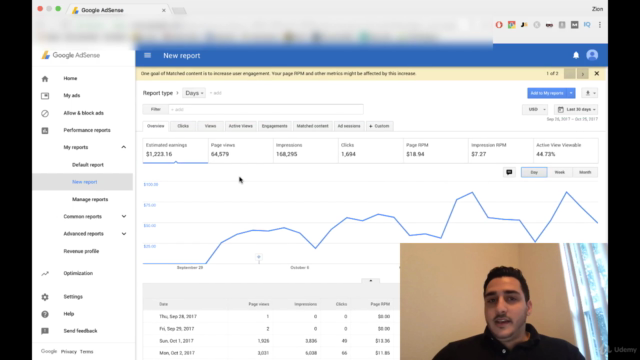640x360 pixels.
Task: Sort table by Date column header
Action: pos(164,304)
